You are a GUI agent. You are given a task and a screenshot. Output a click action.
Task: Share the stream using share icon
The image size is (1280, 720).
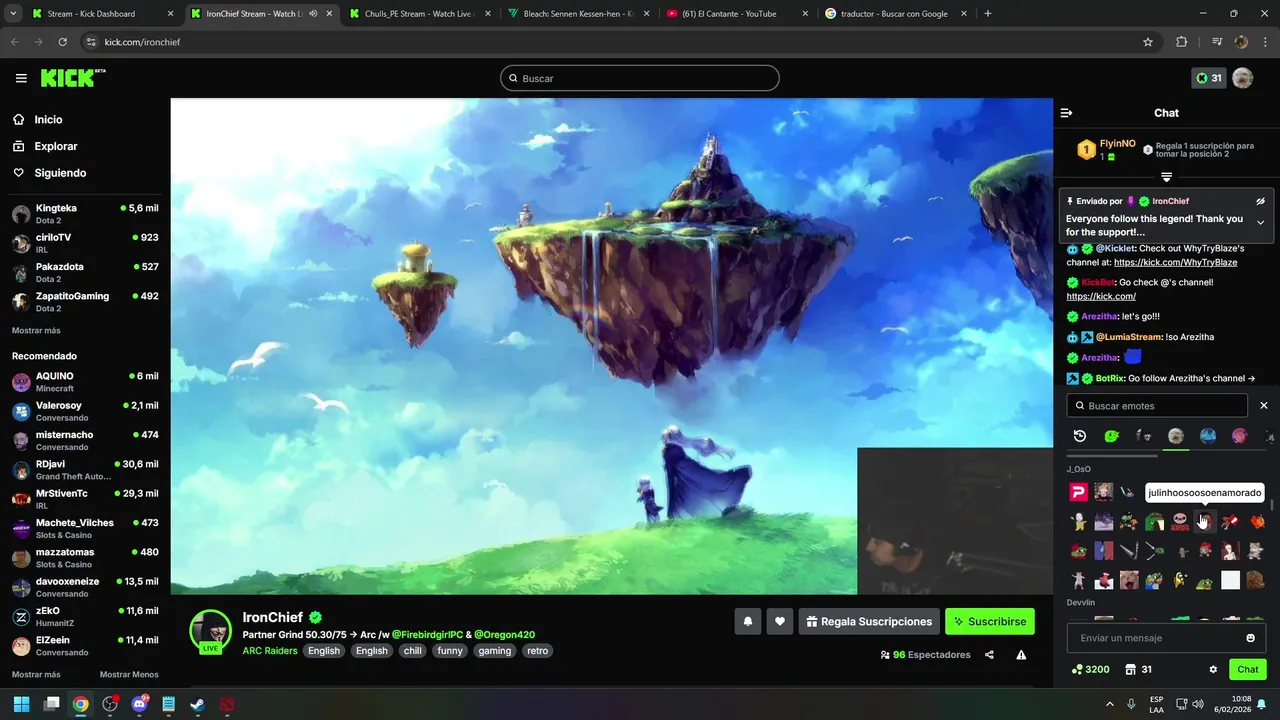pyautogui.click(x=989, y=655)
